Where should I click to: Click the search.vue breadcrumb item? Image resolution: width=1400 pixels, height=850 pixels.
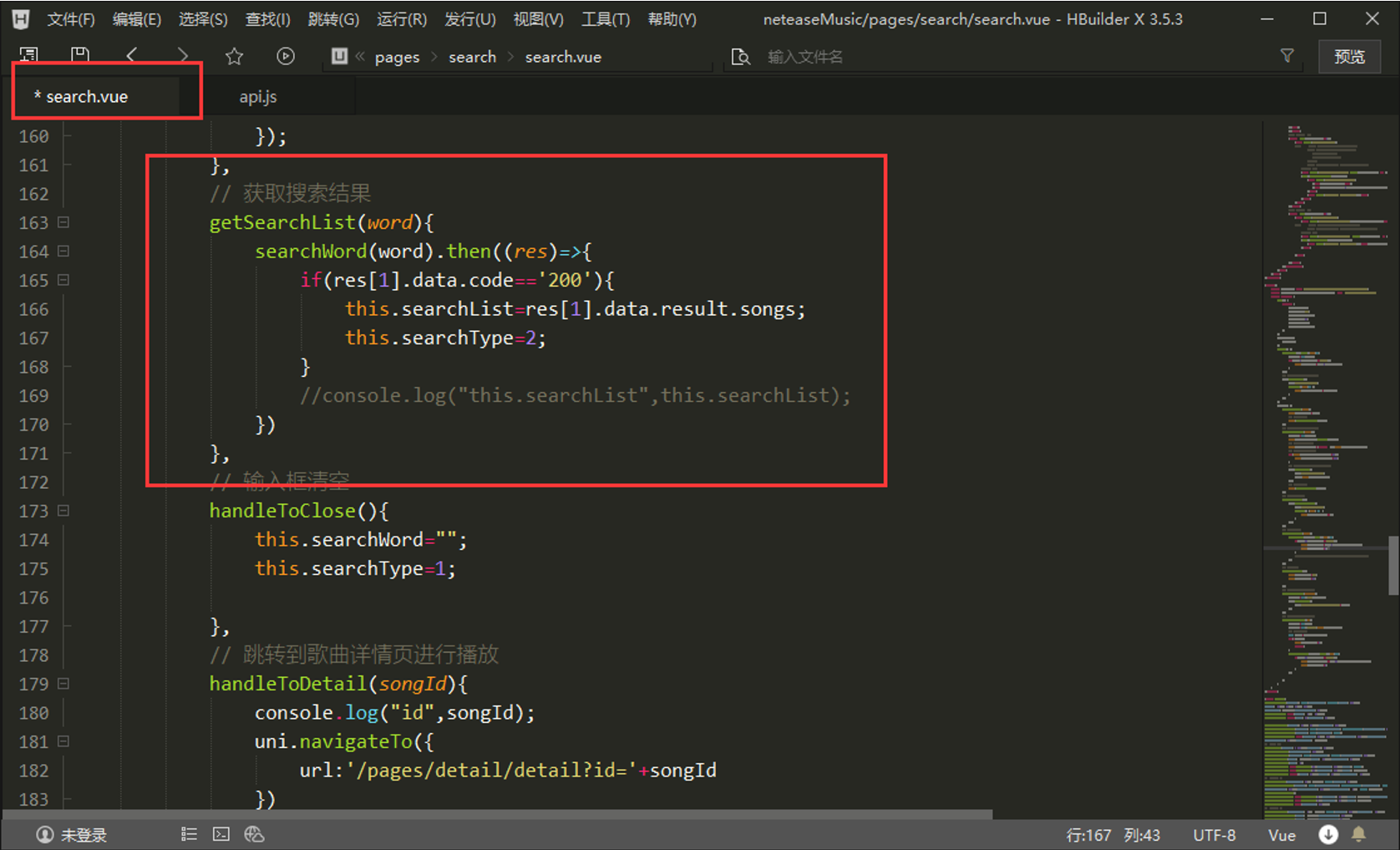tap(563, 57)
